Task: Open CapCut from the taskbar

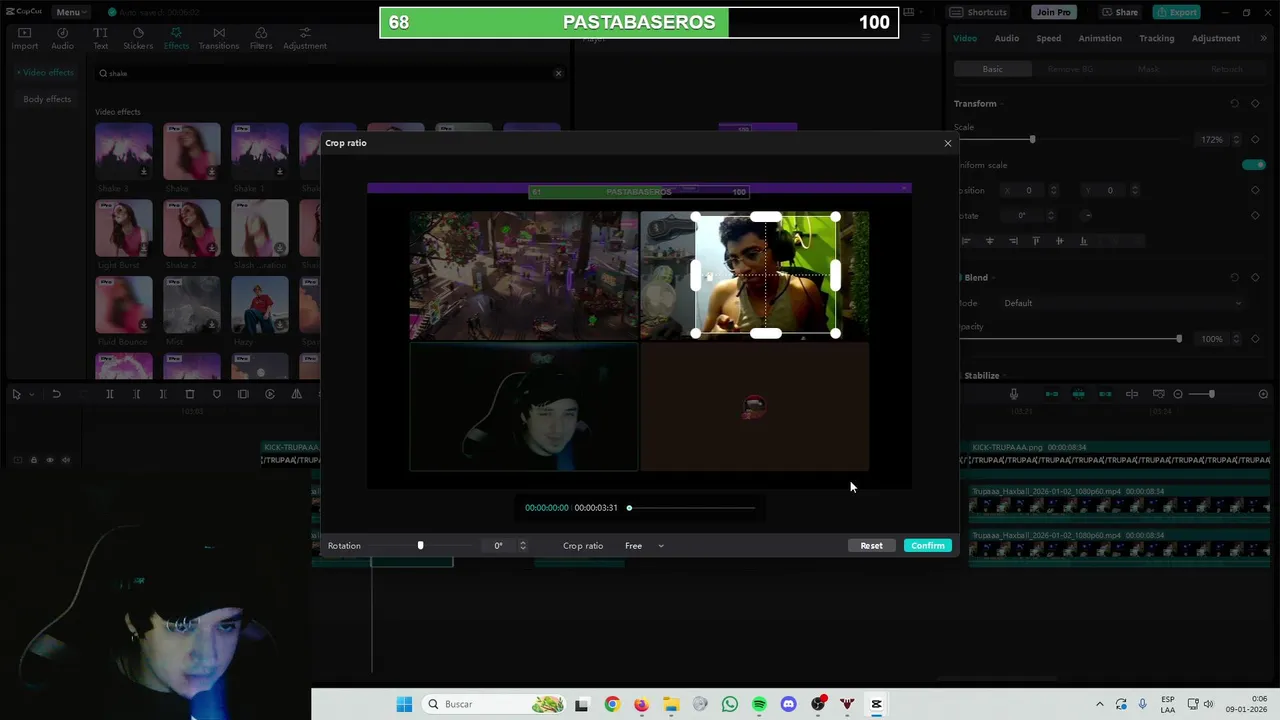Action: (x=876, y=704)
